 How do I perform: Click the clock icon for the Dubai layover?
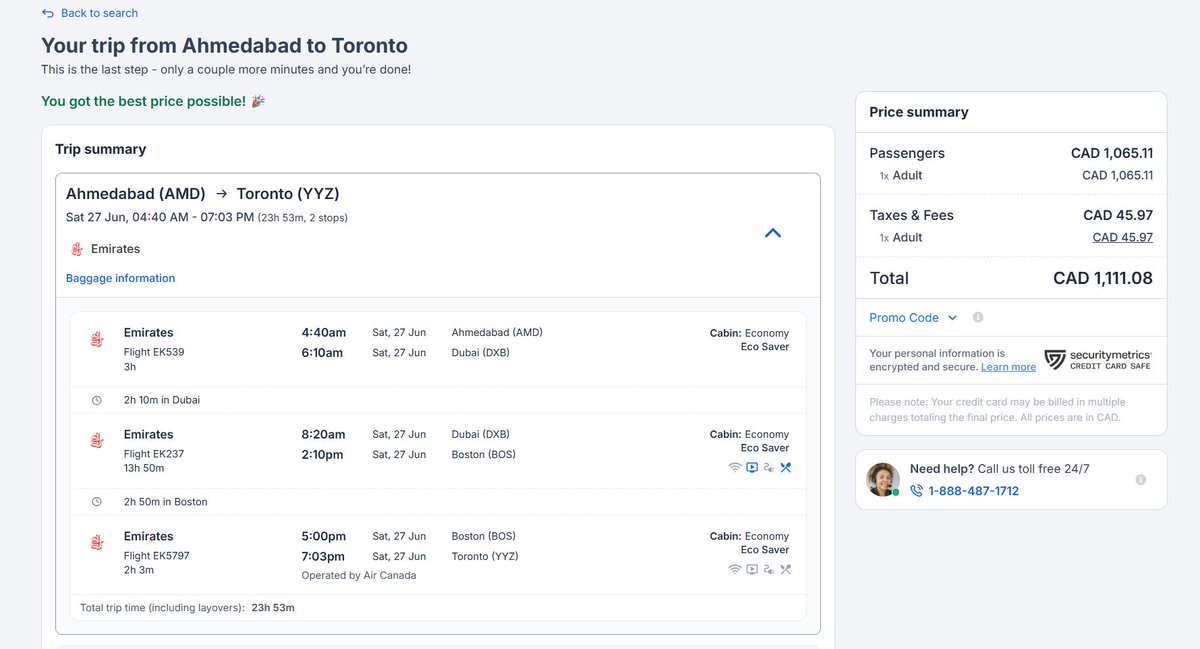[x=97, y=400]
